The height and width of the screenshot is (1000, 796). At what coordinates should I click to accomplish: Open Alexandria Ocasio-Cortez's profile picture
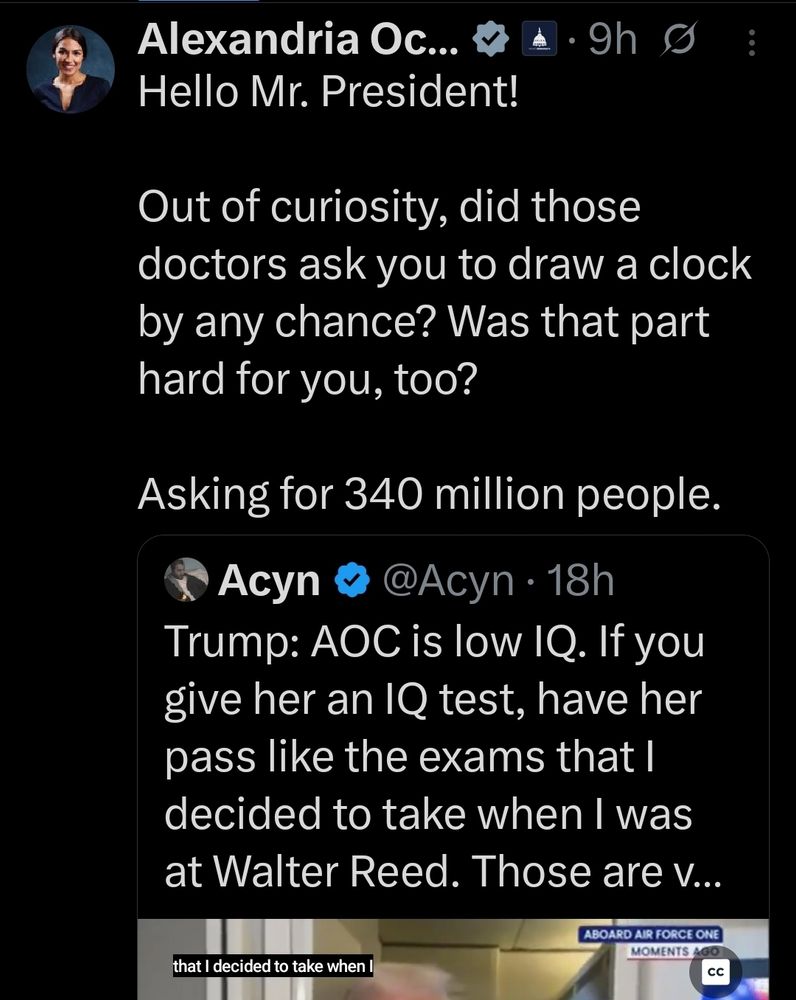(71, 67)
